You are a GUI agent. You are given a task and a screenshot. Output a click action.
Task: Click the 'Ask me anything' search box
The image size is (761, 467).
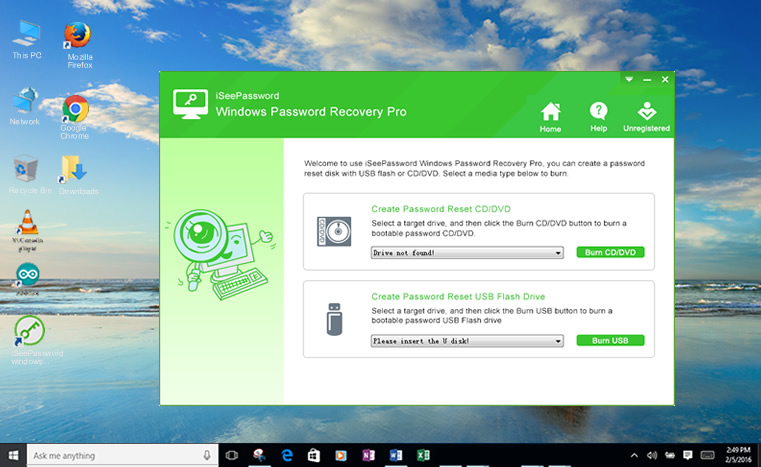click(x=120, y=455)
